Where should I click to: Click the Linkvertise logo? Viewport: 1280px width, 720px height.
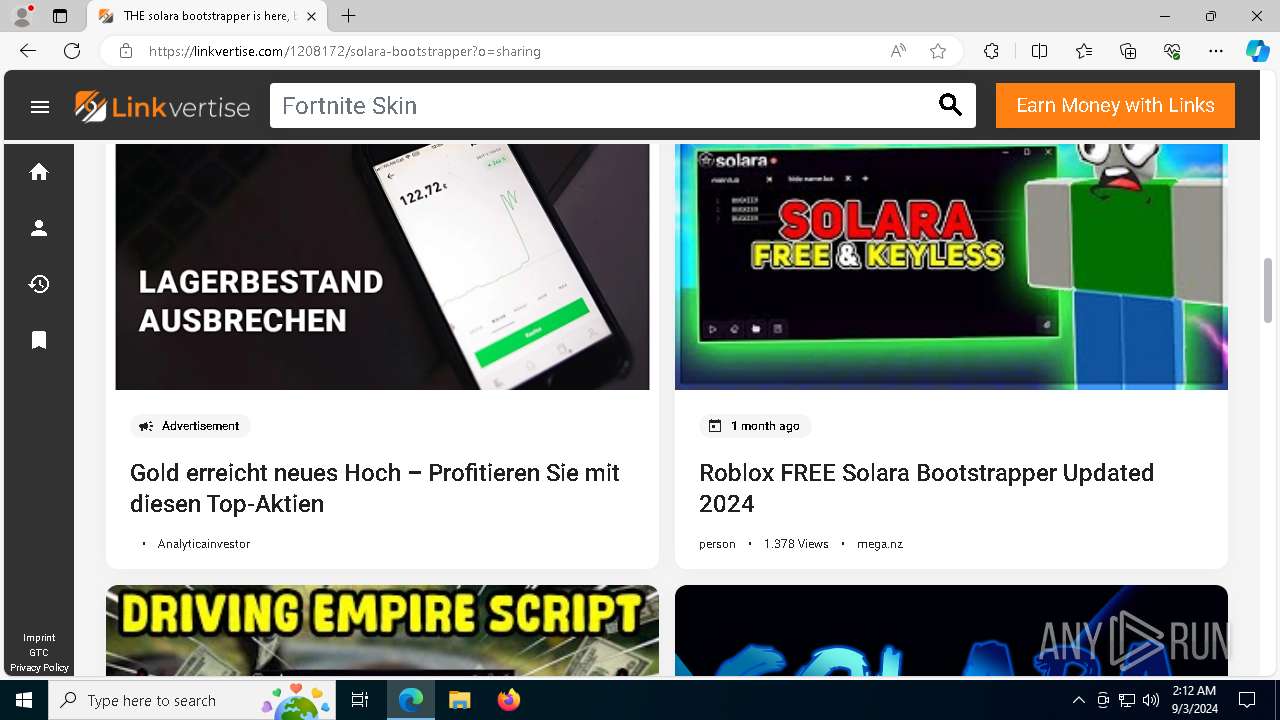162,106
